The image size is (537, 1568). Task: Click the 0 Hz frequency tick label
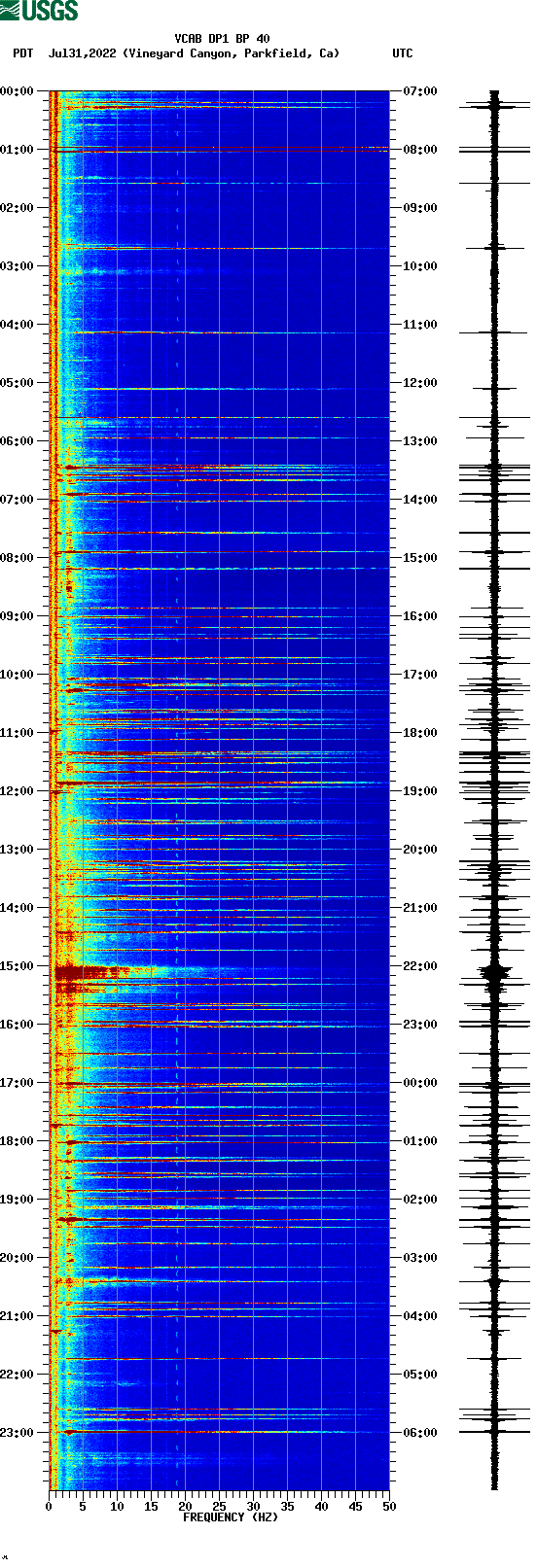(49, 1507)
